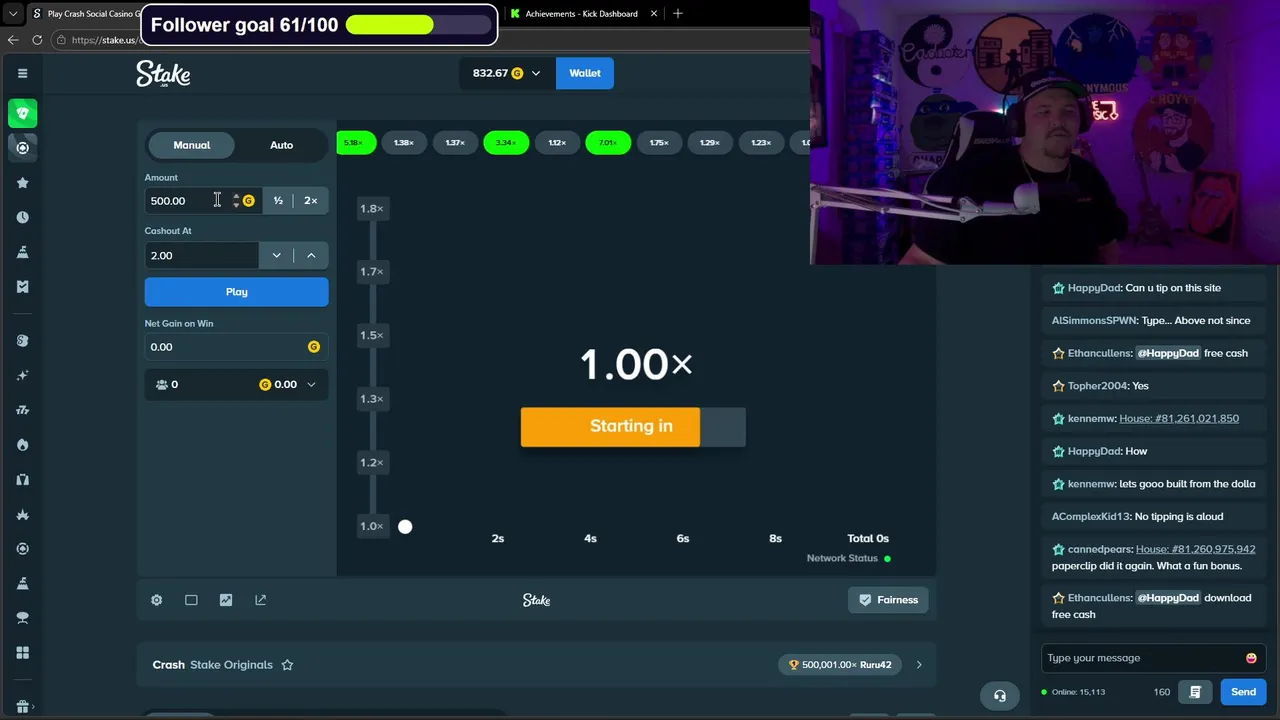
Task: Halve the bet with ½ button
Action: coord(278,201)
